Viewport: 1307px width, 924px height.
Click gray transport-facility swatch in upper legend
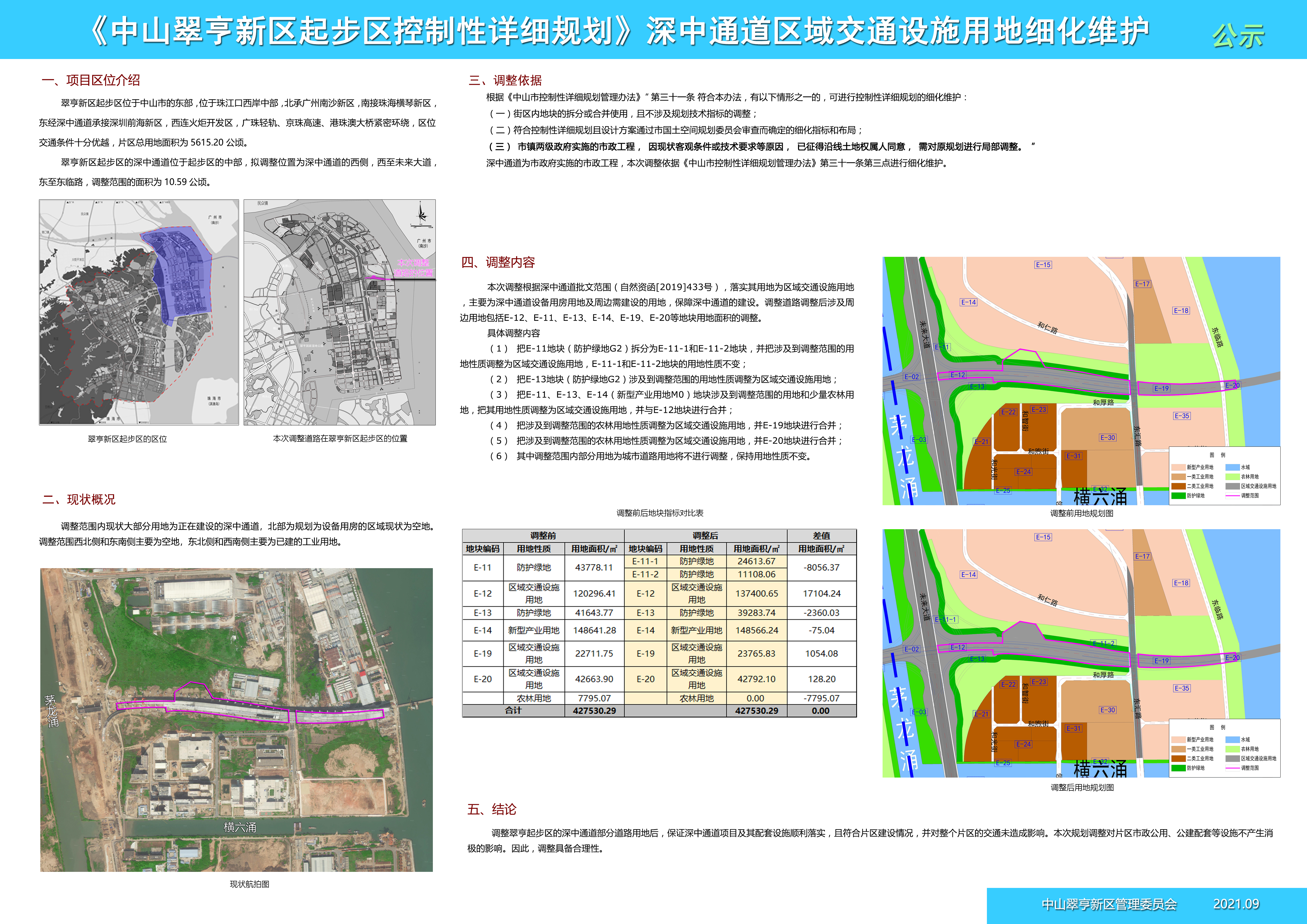coord(1232,486)
